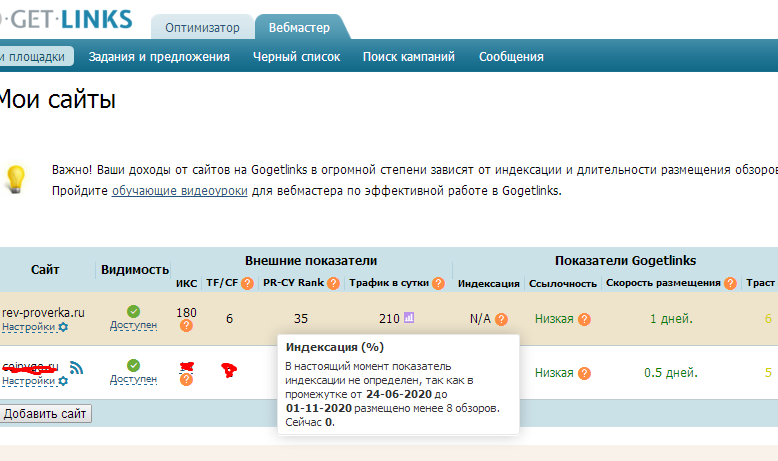
Task: Click PR-CY Rank value 35
Action: (x=301, y=319)
